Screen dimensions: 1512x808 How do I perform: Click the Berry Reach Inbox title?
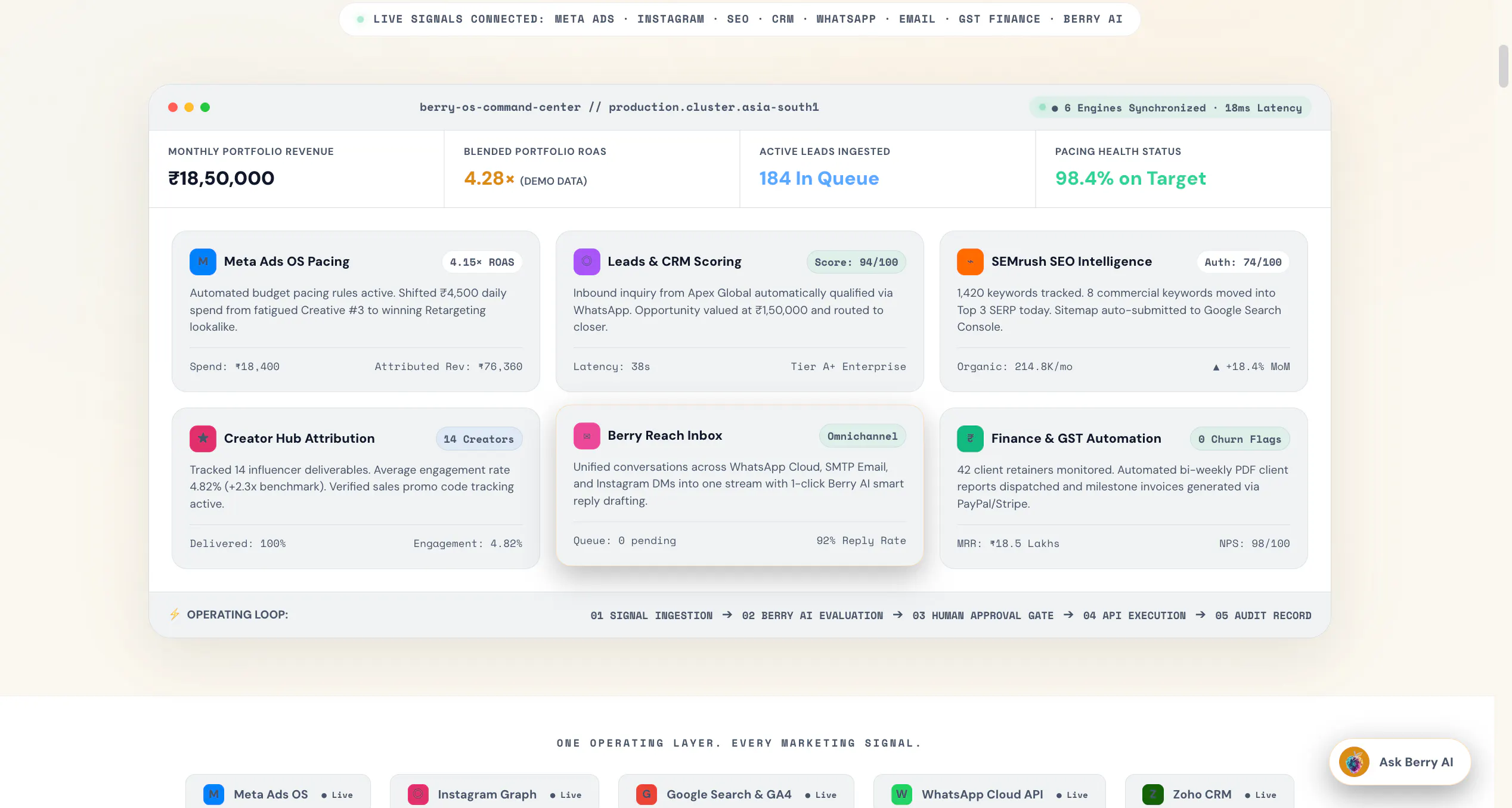(665, 436)
